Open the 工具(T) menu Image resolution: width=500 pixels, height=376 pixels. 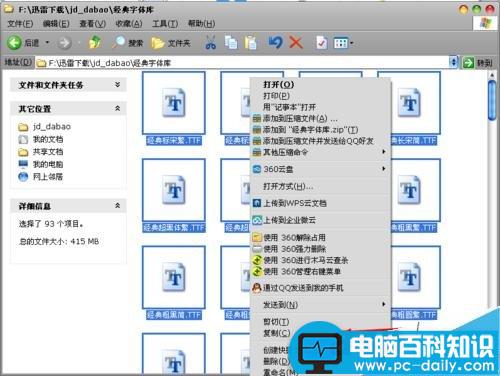(165, 24)
